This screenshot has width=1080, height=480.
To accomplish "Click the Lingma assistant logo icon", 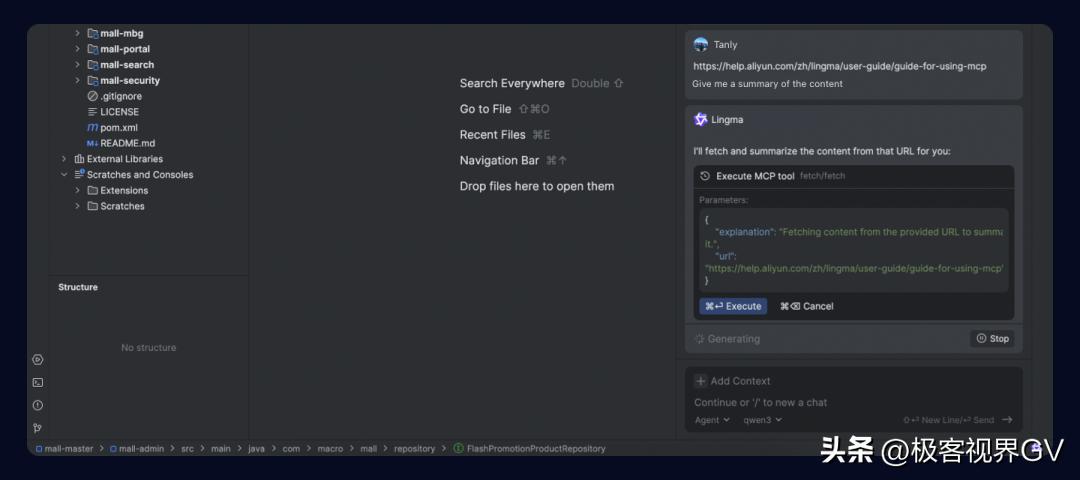I will click(701, 119).
